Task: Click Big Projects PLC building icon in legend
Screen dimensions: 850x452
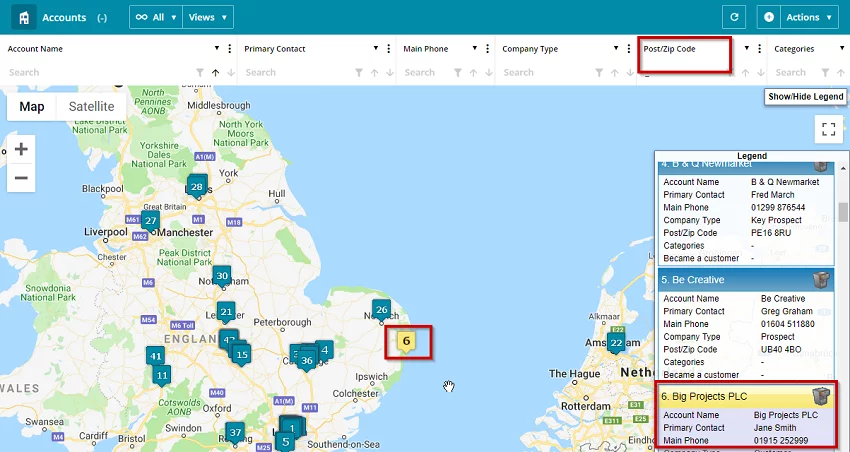Action: coord(821,396)
